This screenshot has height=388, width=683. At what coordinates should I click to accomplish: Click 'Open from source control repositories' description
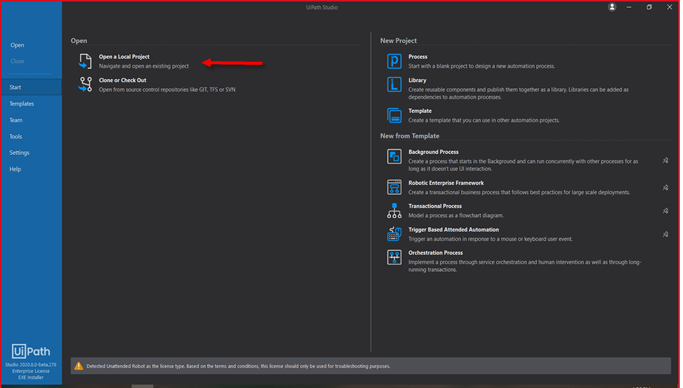coord(167,90)
